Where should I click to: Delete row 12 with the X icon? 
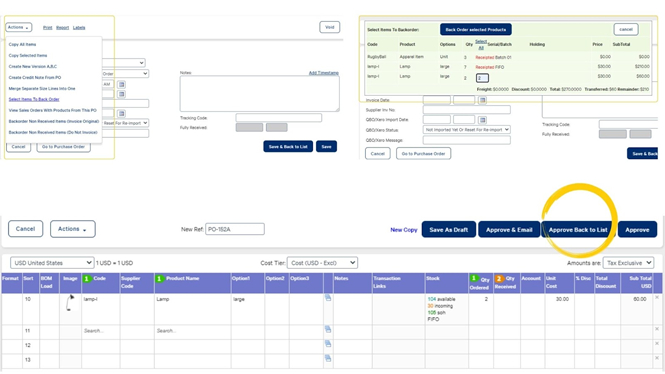click(x=657, y=343)
